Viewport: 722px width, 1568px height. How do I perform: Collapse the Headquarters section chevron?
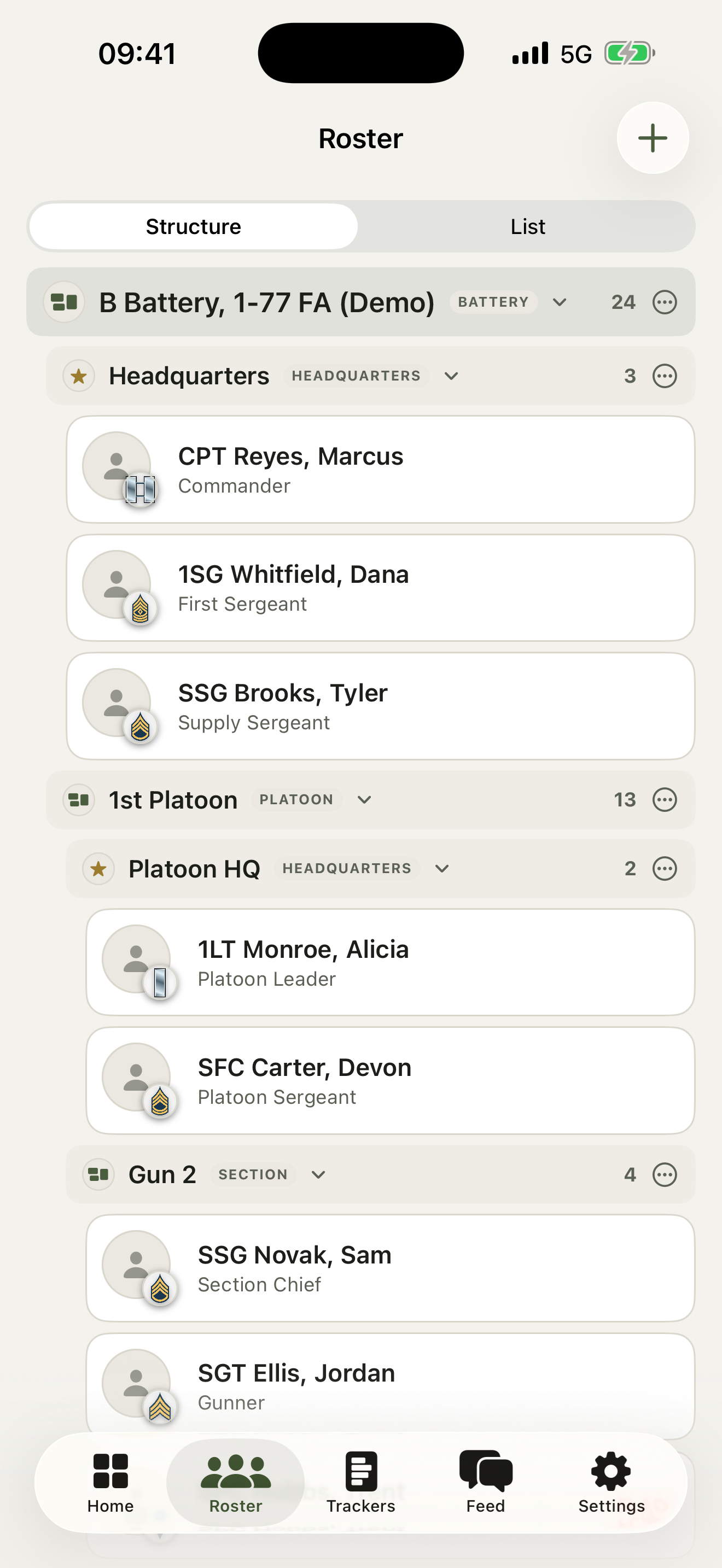coord(451,376)
